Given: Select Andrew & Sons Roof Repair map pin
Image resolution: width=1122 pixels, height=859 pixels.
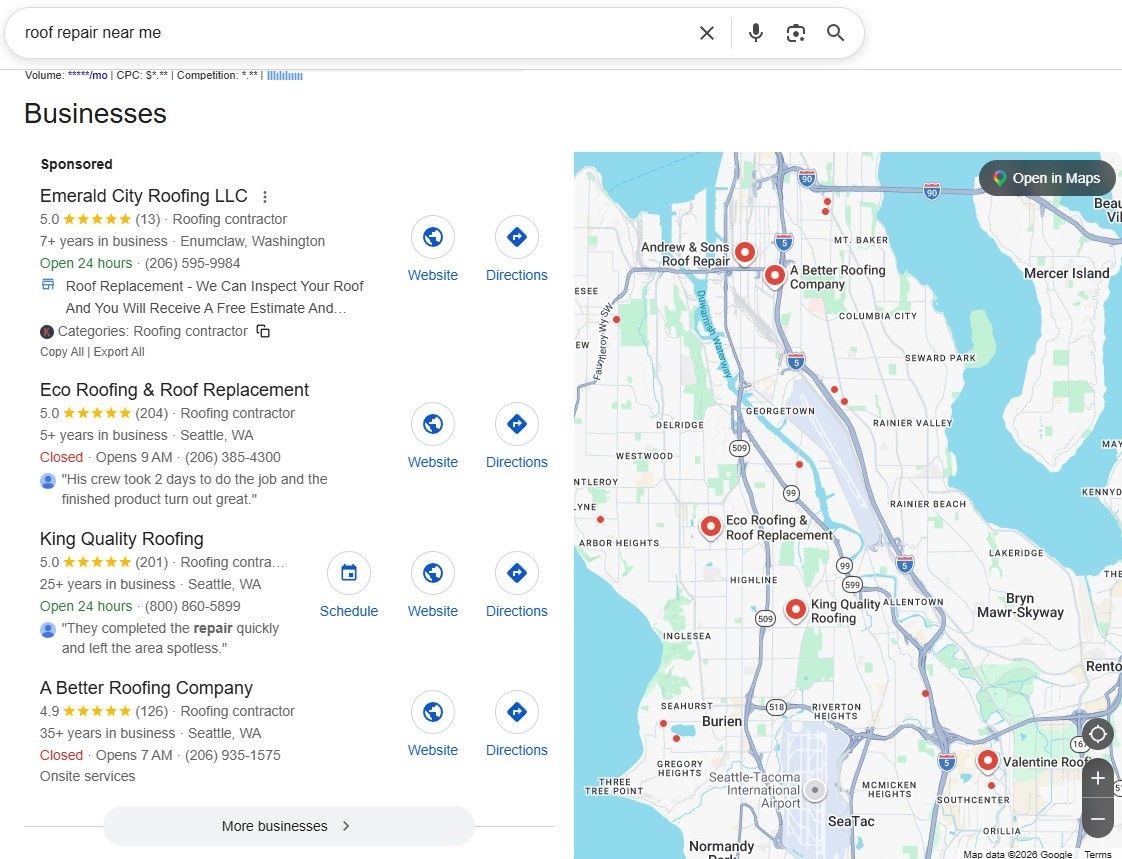Looking at the screenshot, I should [x=745, y=253].
